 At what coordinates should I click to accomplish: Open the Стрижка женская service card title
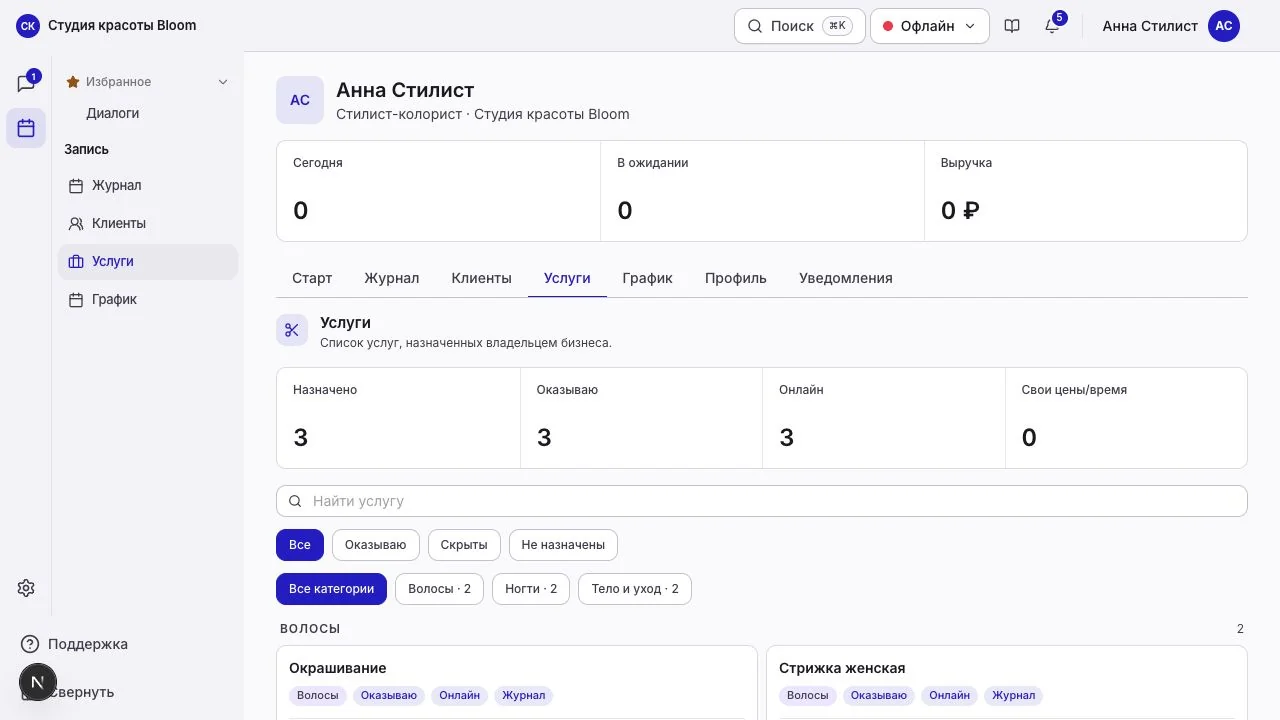click(x=842, y=668)
